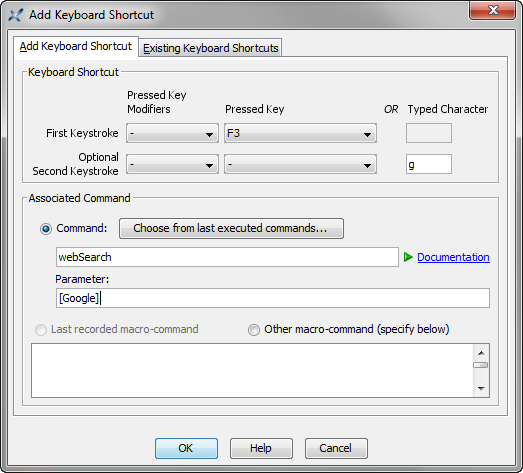
Task: Close the Add Keyboard Shortcut dialog
Action: [492, 10]
